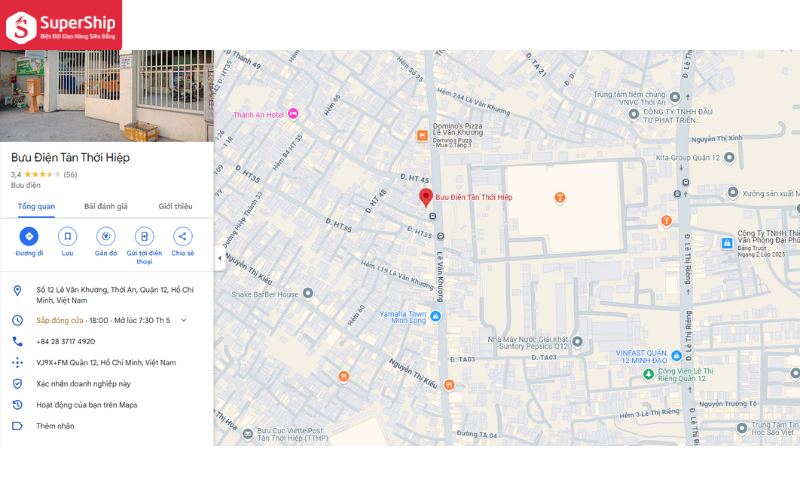This screenshot has width=800, height=500.
Task: Click Công Viên Lê Thị Riêng park marker
Action: (x=648, y=375)
